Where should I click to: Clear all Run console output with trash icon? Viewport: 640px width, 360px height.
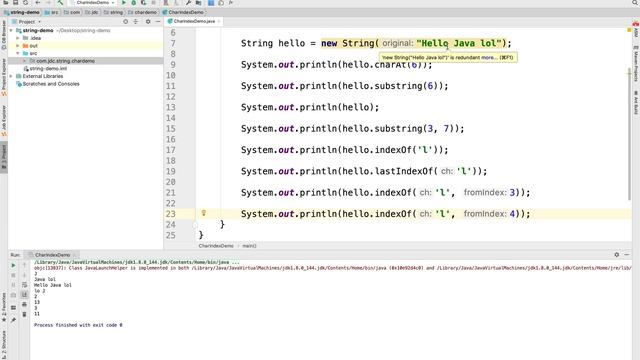pos(24,314)
